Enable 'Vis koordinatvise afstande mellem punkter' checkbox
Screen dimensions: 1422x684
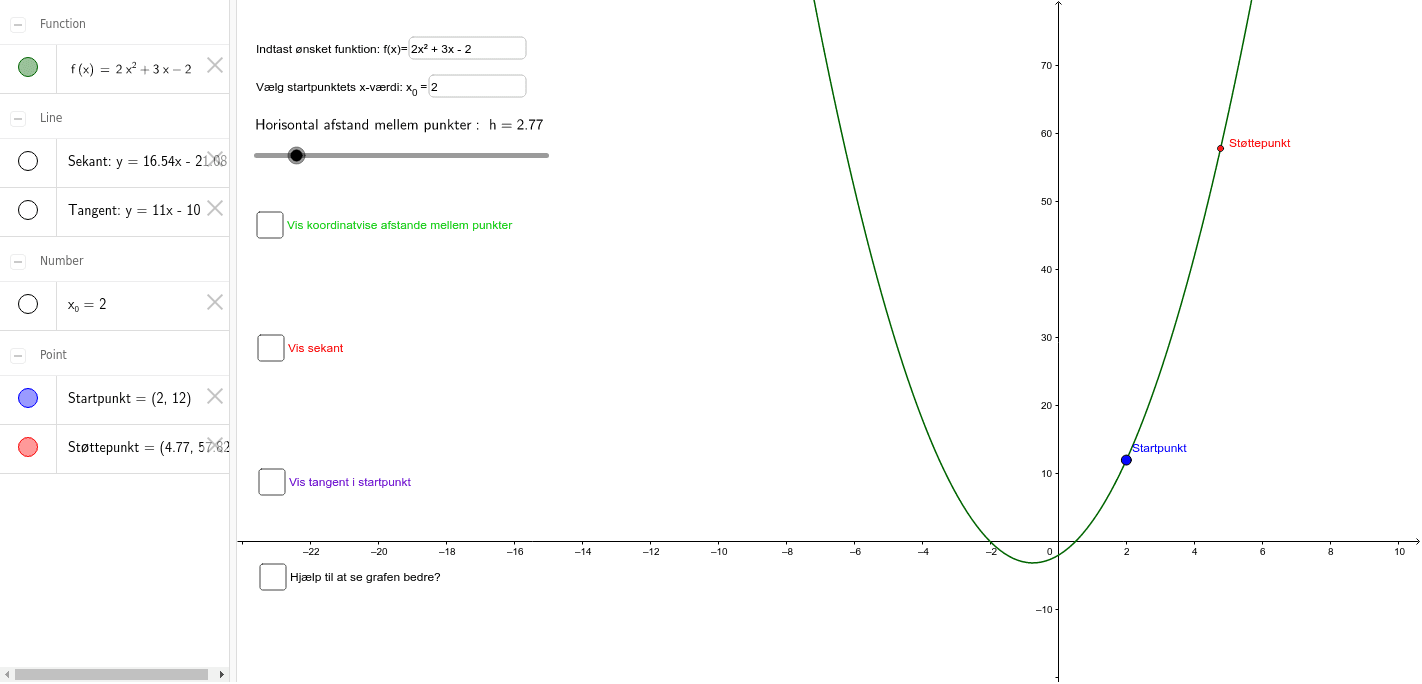pyautogui.click(x=270, y=225)
